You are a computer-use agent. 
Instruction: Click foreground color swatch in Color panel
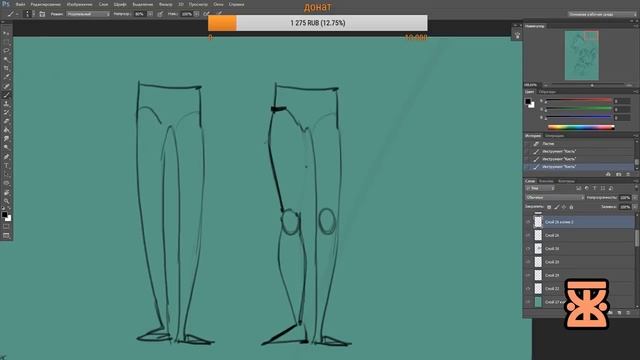(x=528, y=101)
